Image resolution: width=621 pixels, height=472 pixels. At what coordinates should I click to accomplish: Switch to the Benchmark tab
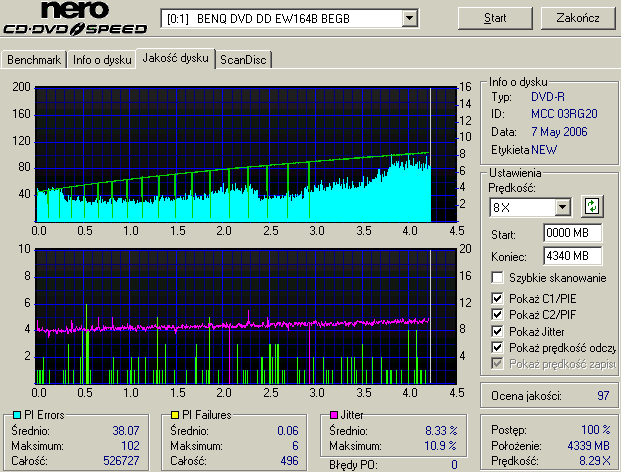(x=34, y=60)
